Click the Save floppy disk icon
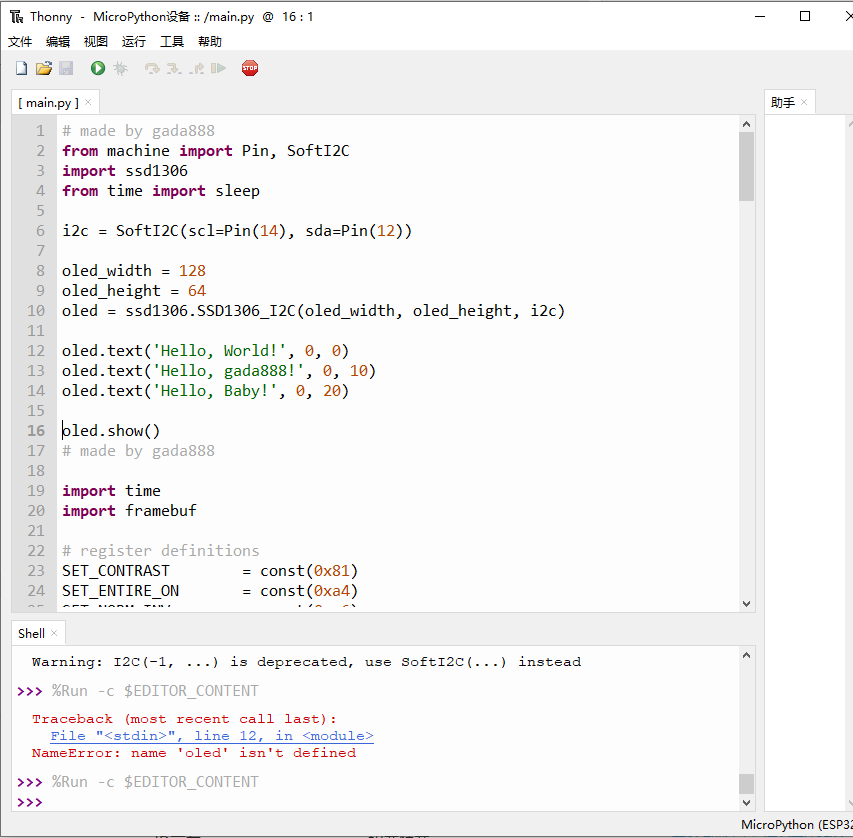 click(x=66, y=68)
